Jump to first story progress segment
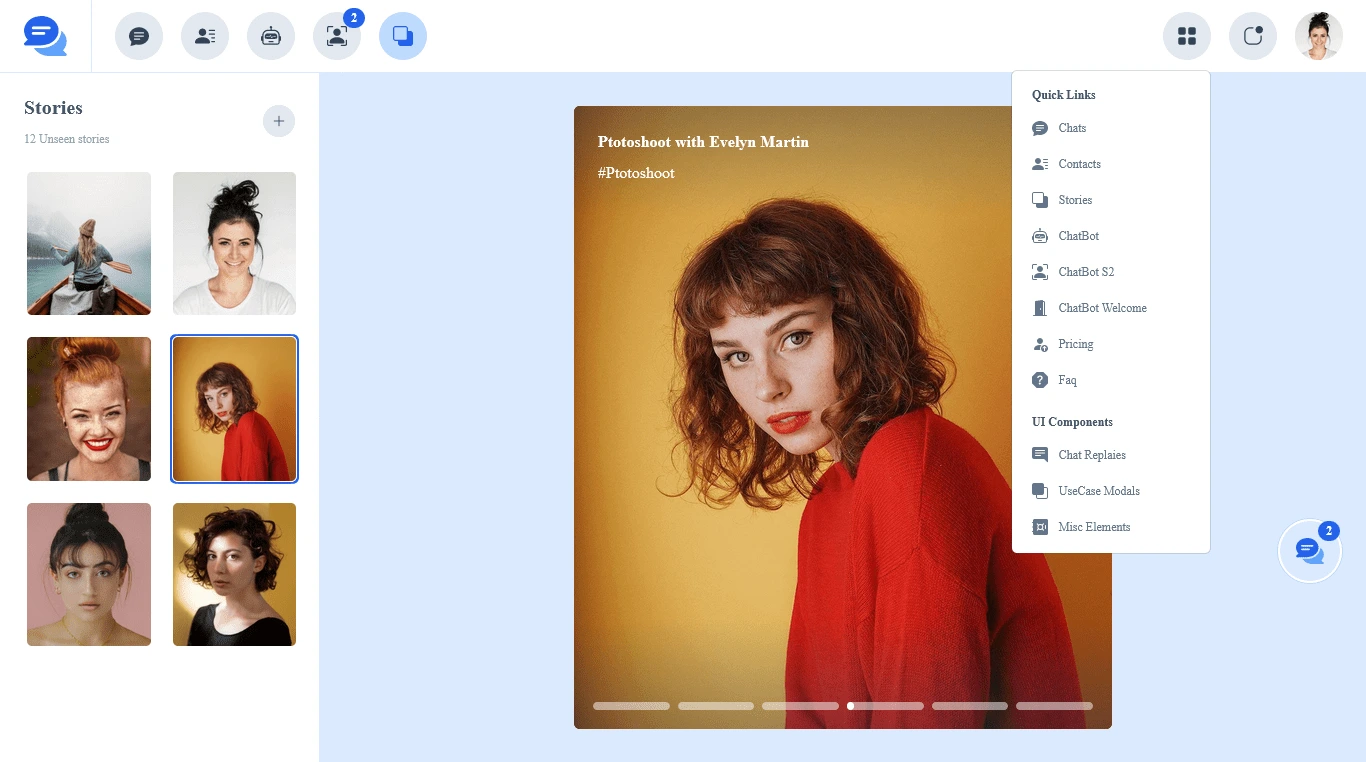 tap(631, 706)
